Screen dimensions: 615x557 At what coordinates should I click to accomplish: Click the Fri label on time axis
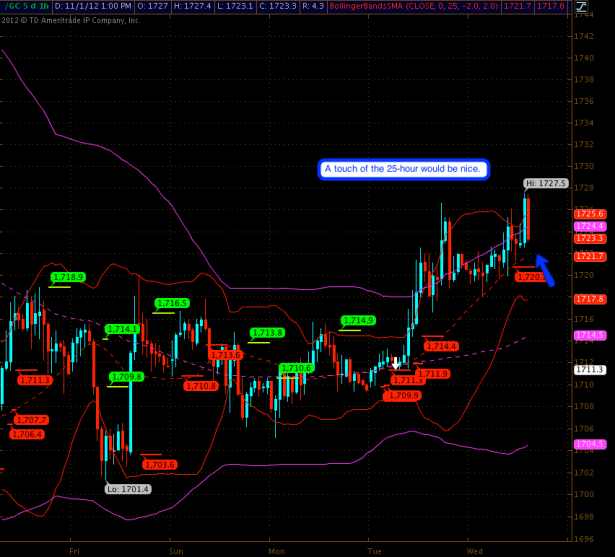73,550
